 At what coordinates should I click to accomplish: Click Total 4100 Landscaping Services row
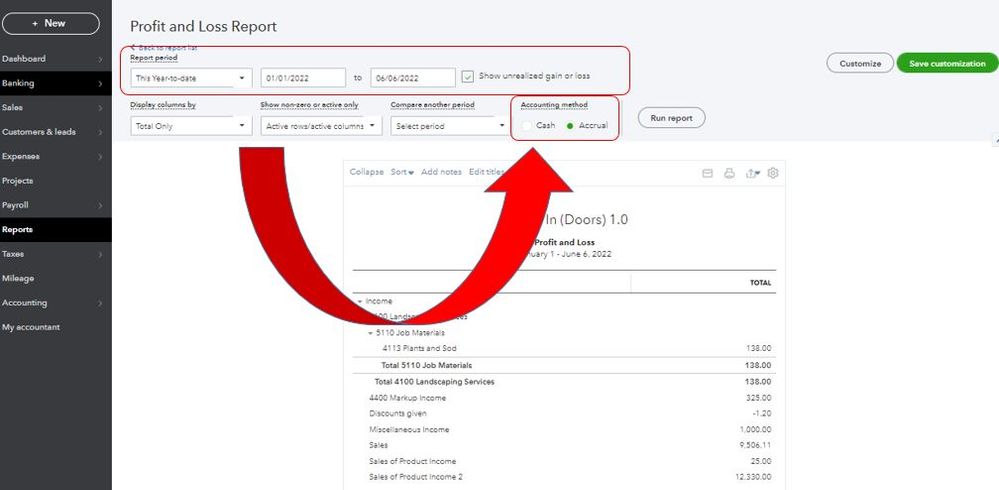564,382
